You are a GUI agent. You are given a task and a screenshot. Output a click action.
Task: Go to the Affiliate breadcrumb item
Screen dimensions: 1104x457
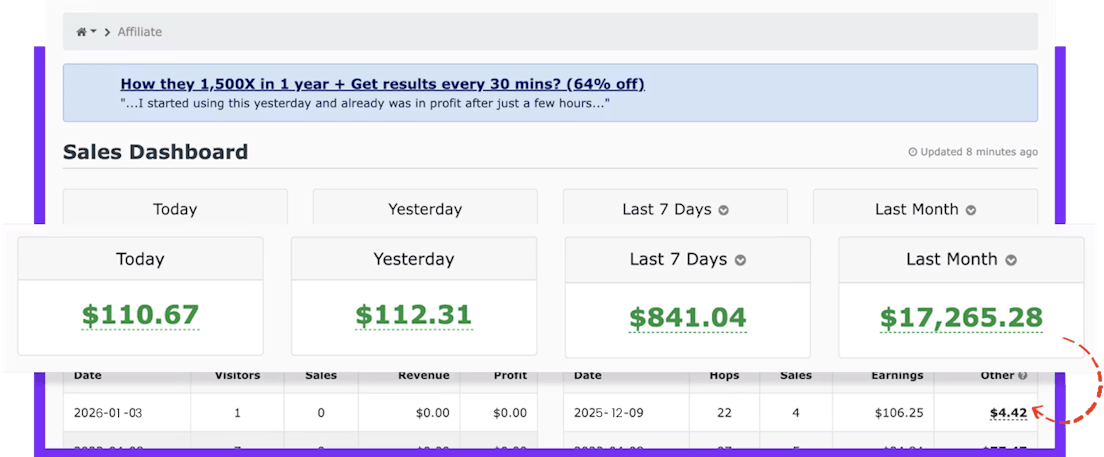click(x=140, y=32)
